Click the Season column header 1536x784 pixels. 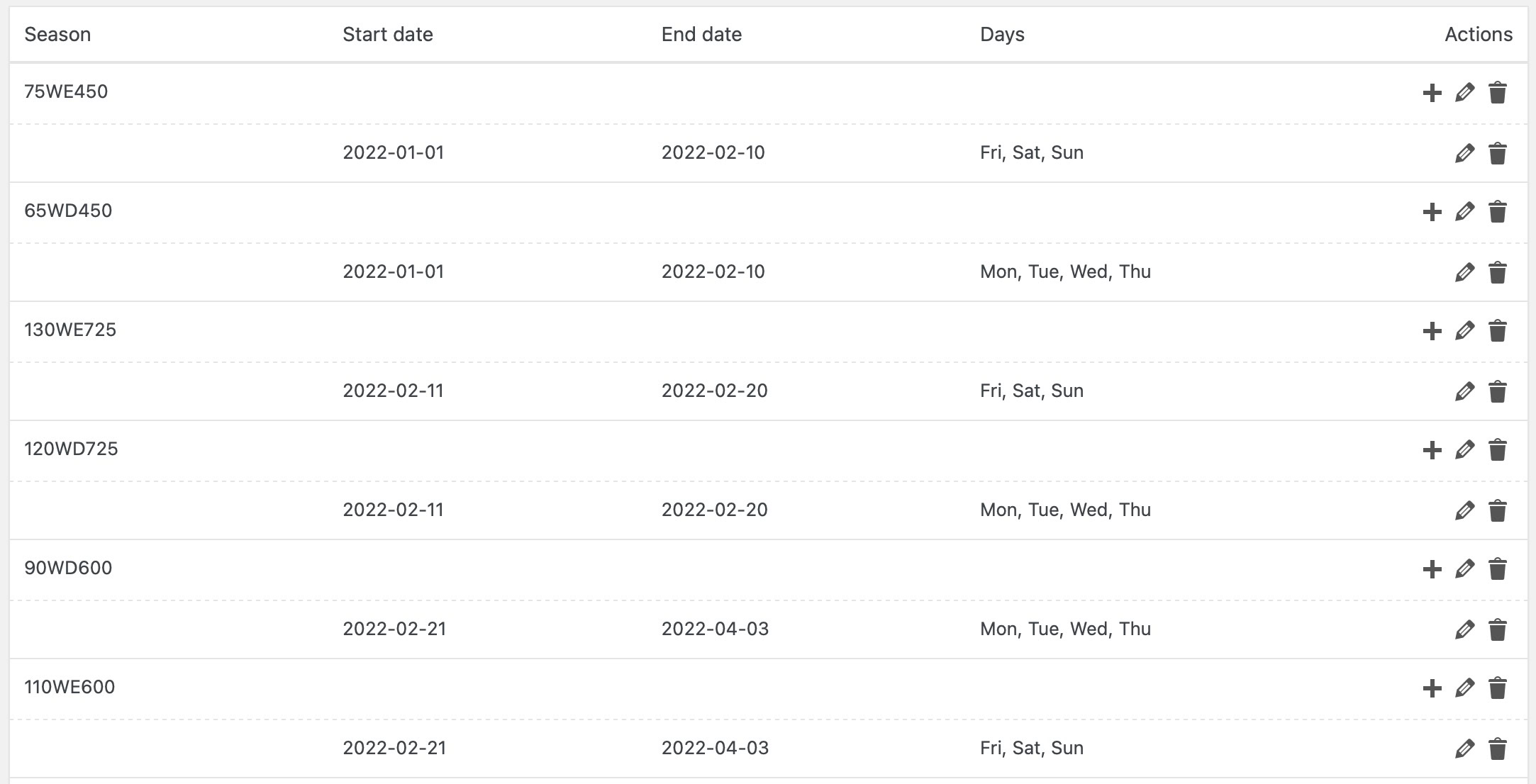click(57, 35)
